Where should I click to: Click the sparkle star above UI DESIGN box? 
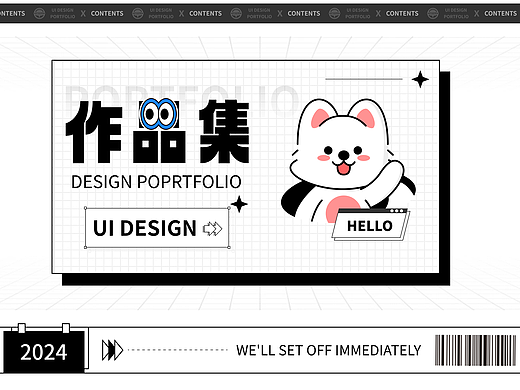(239, 204)
